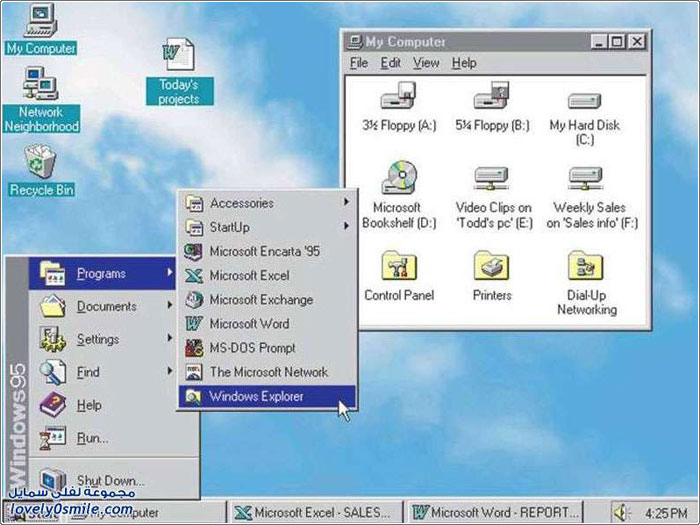700x525 pixels.
Task: Click the 4:25 PM taskbar clock
Action: [666, 512]
